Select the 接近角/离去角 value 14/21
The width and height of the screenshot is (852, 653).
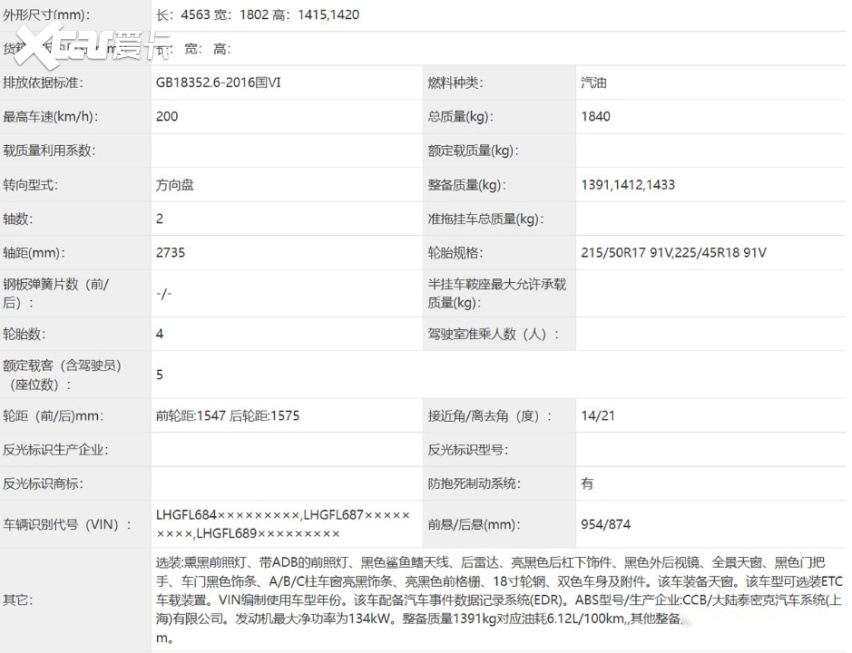pos(597,416)
